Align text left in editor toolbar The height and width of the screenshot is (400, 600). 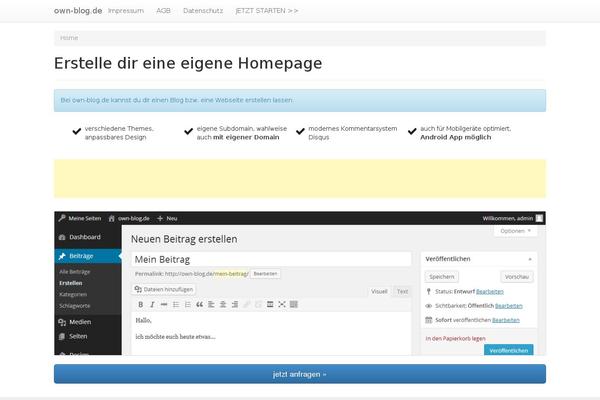pos(211,305)
